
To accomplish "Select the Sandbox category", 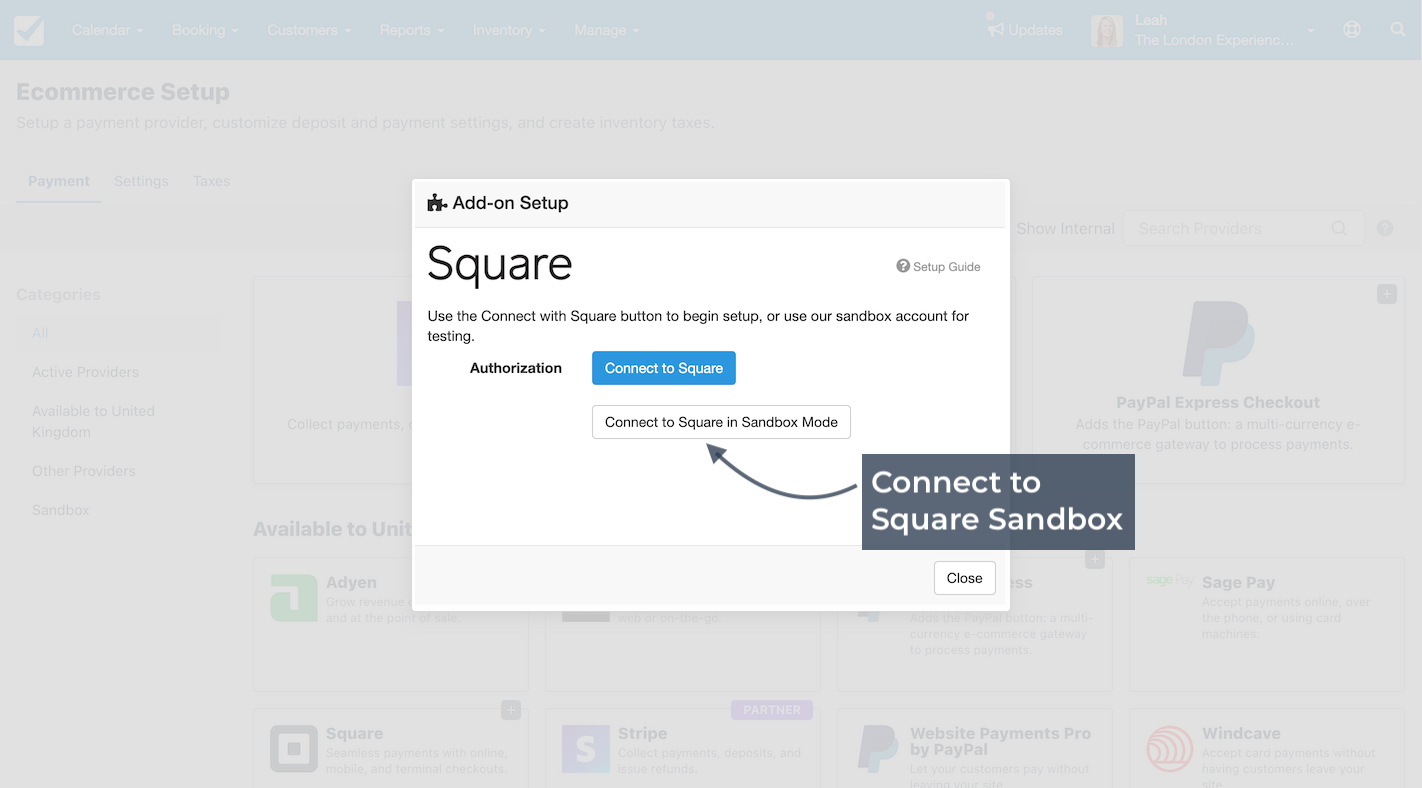I will (61, 510).
